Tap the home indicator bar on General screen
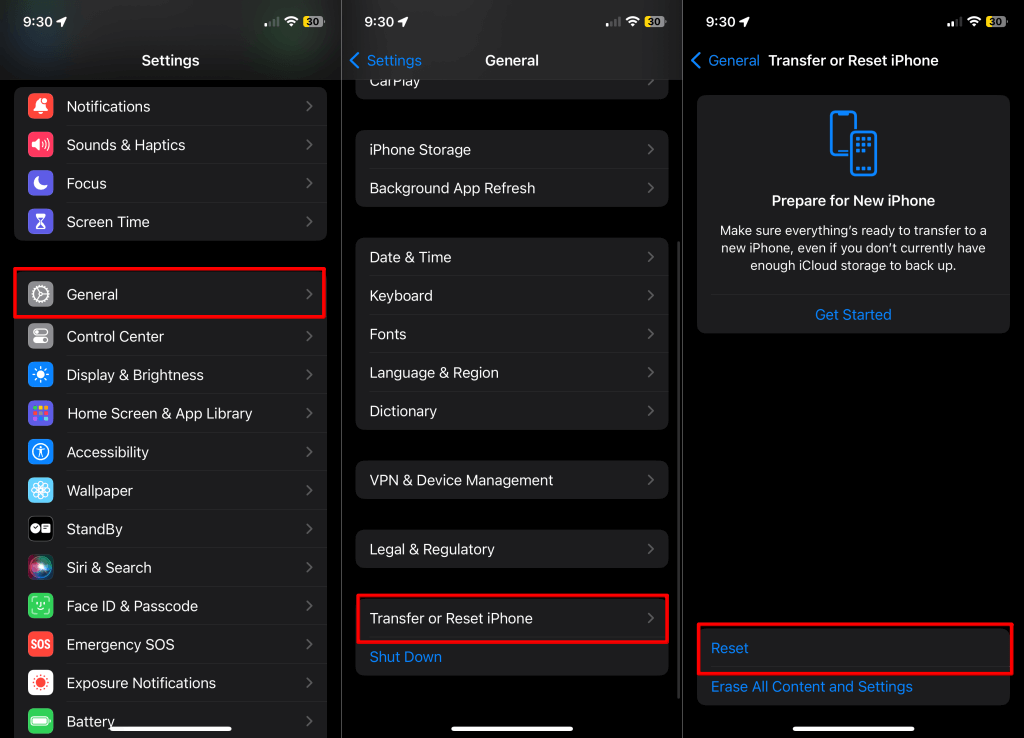1024x738 pixels. tap(512, 728)
